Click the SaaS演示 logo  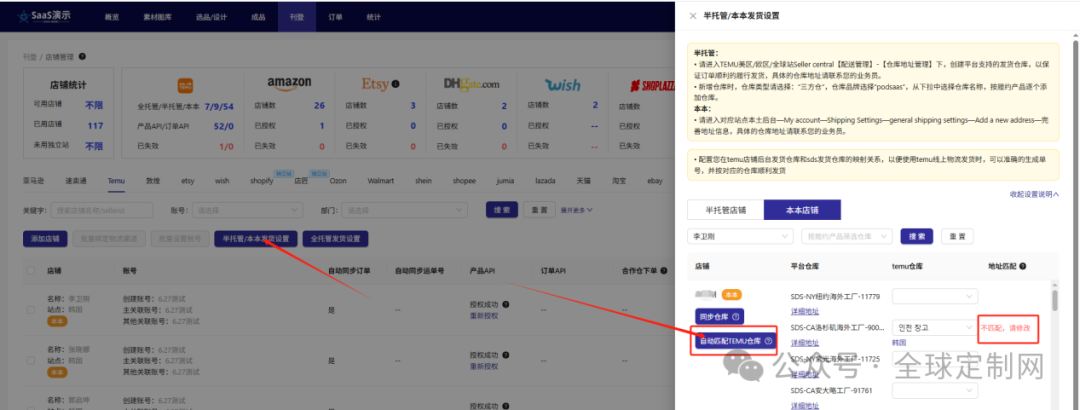[45, 16]
